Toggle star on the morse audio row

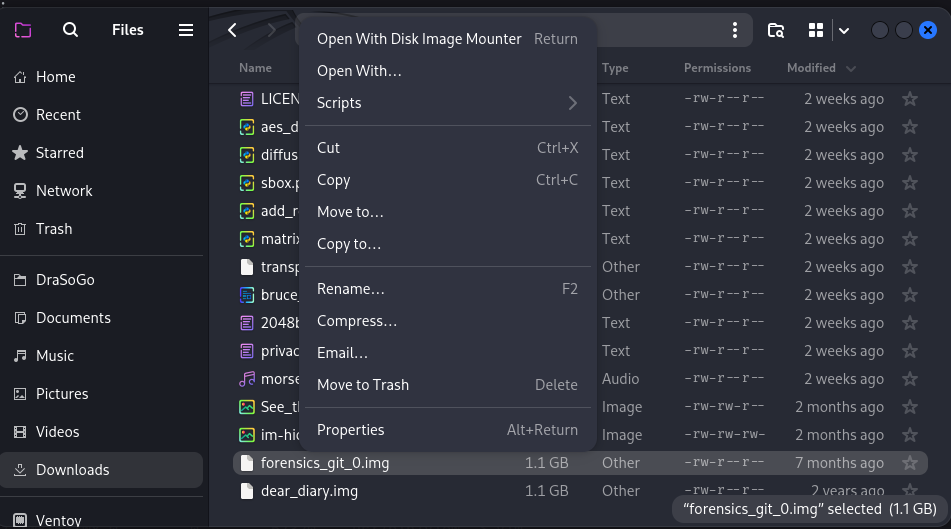pos(910,379)
